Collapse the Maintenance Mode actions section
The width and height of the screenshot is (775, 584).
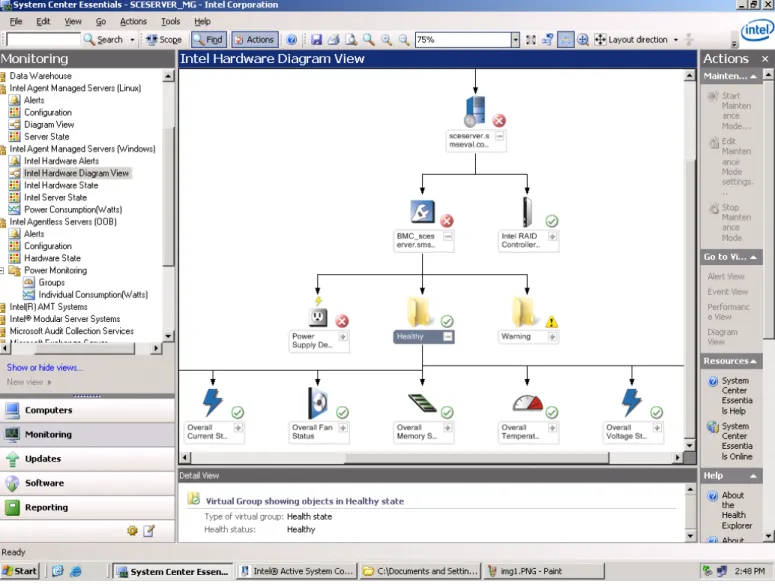pos(753,76)
